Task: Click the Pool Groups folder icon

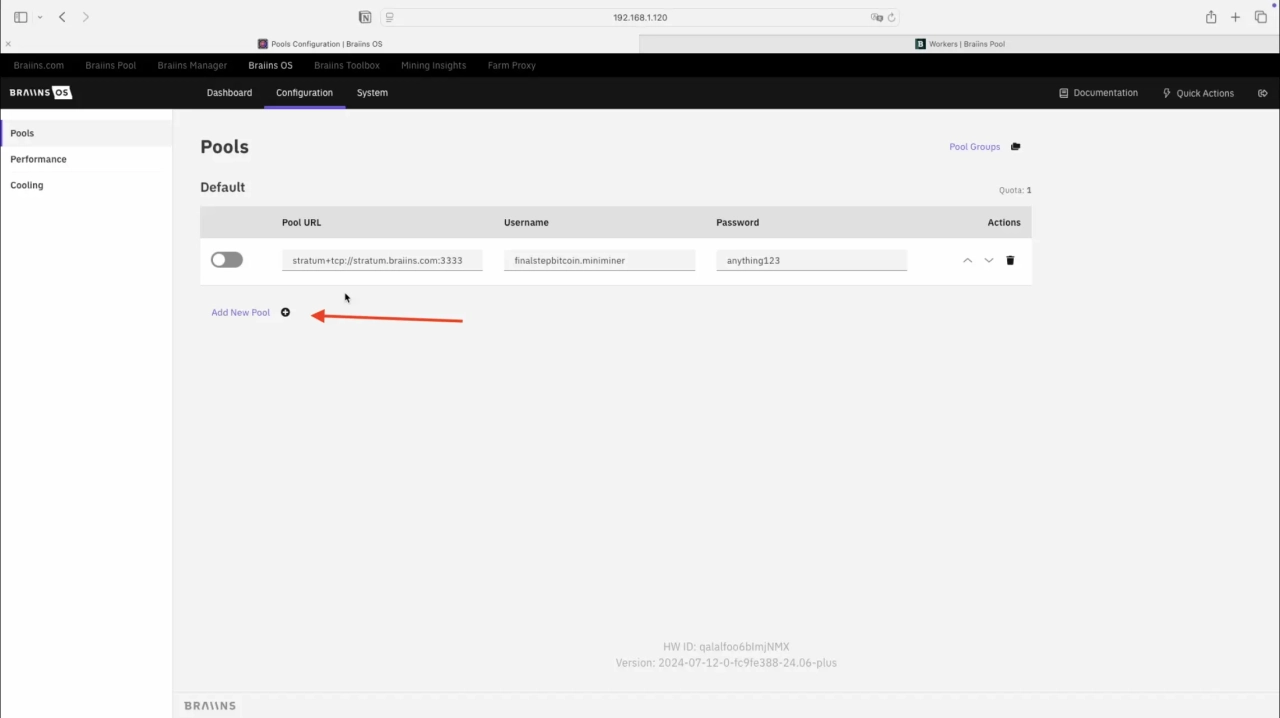Action: point(1015,147)
